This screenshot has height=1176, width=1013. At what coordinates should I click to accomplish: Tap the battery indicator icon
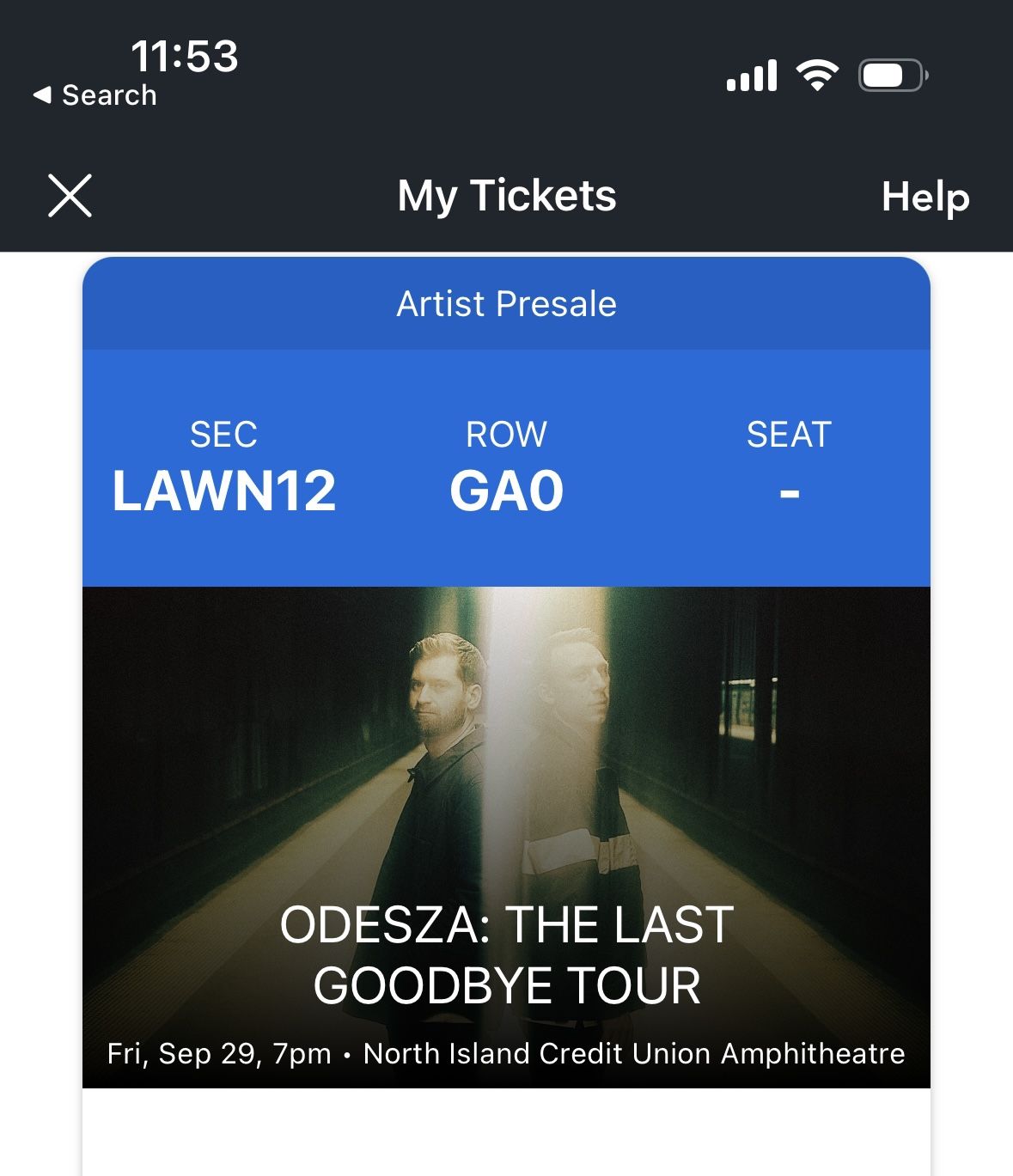894,76
